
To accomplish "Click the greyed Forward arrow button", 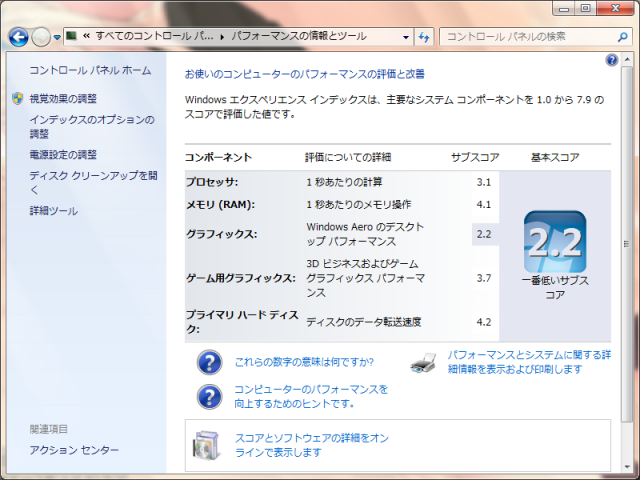I will (41, 37).
